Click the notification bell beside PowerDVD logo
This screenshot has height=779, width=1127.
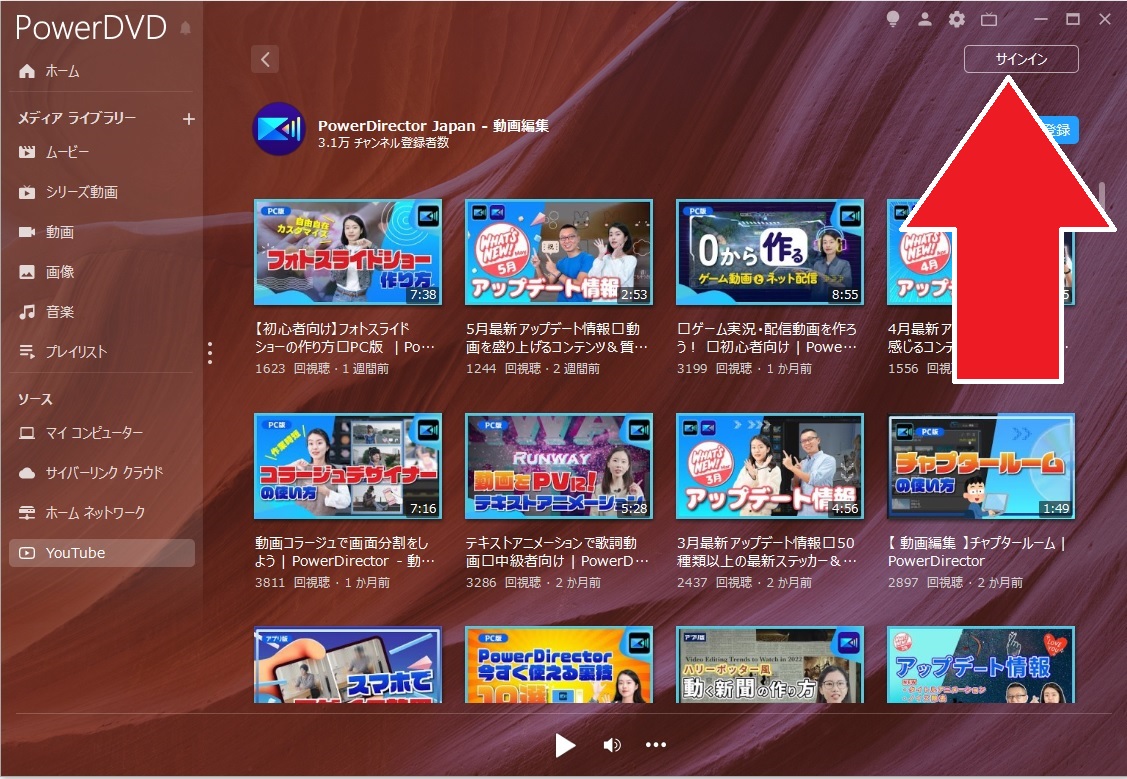tap(185, 28)
